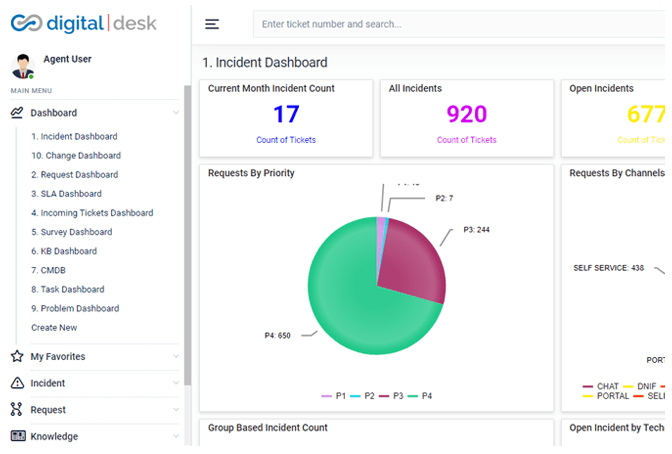Viewport: 672px width, 454px height.
Task: Open 10. Change Dashboard in sidebar
Action: [76, 156]
